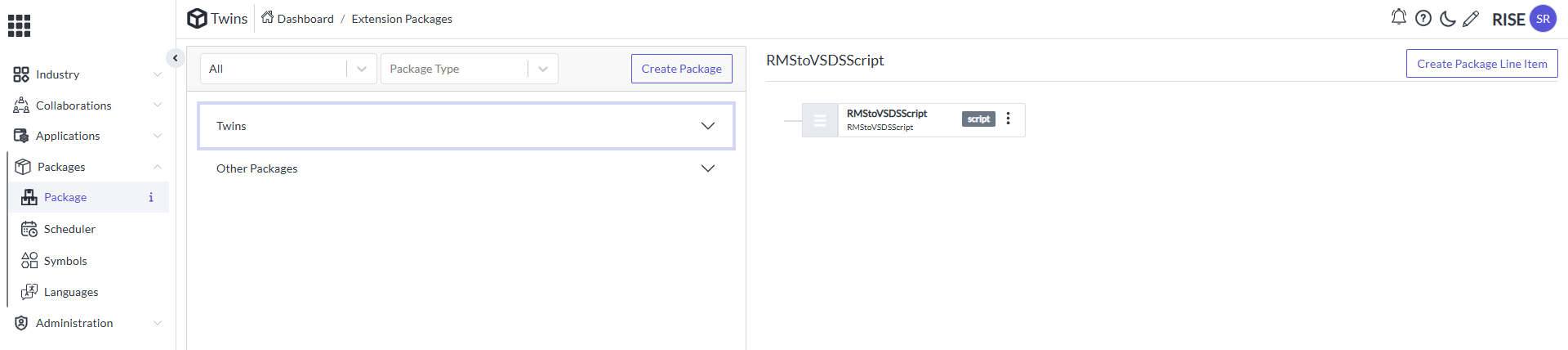The image size is (1568, 350).
Task: Click the RISE label in header
Action: 1508,20
